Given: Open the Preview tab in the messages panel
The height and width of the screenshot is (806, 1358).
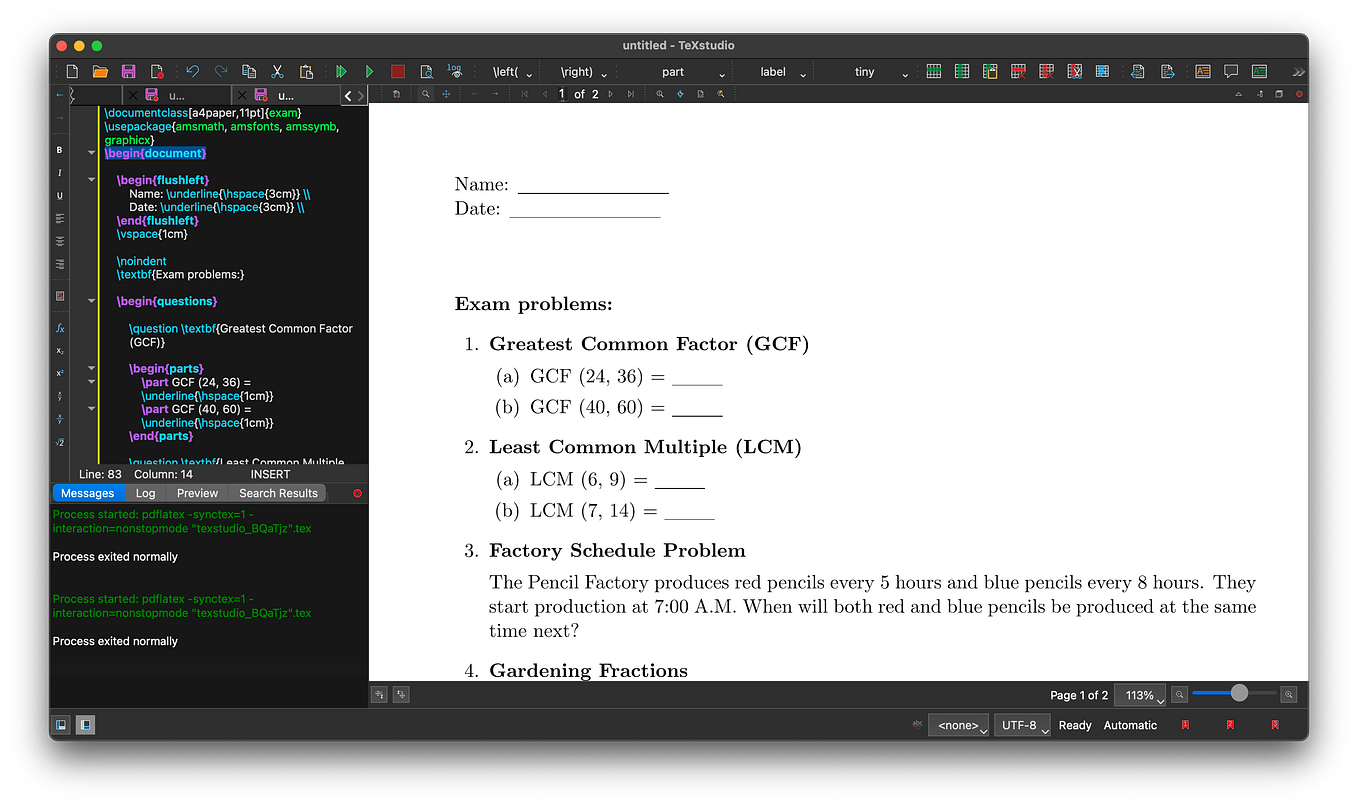Looking at the screenshot, I should pos(197,492).
